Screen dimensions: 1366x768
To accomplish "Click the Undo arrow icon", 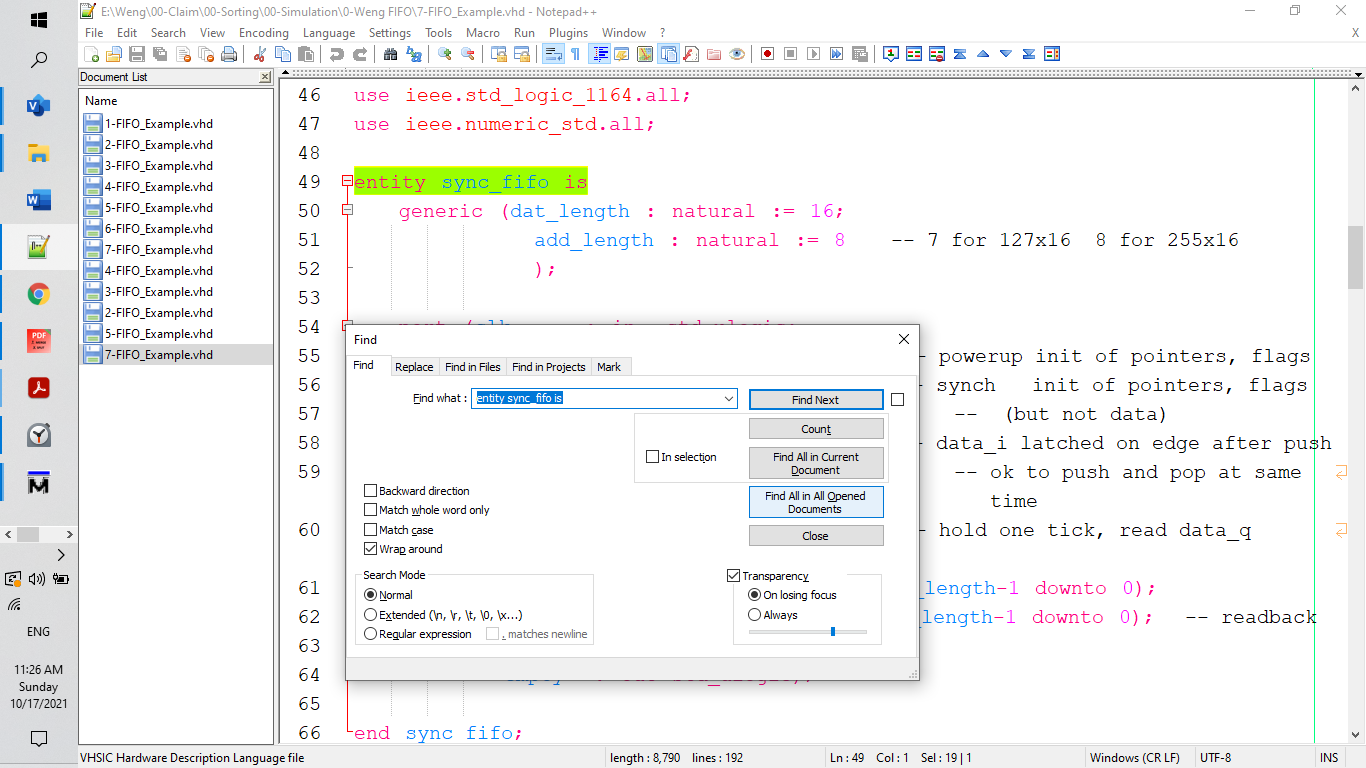I will pos(337,54).
